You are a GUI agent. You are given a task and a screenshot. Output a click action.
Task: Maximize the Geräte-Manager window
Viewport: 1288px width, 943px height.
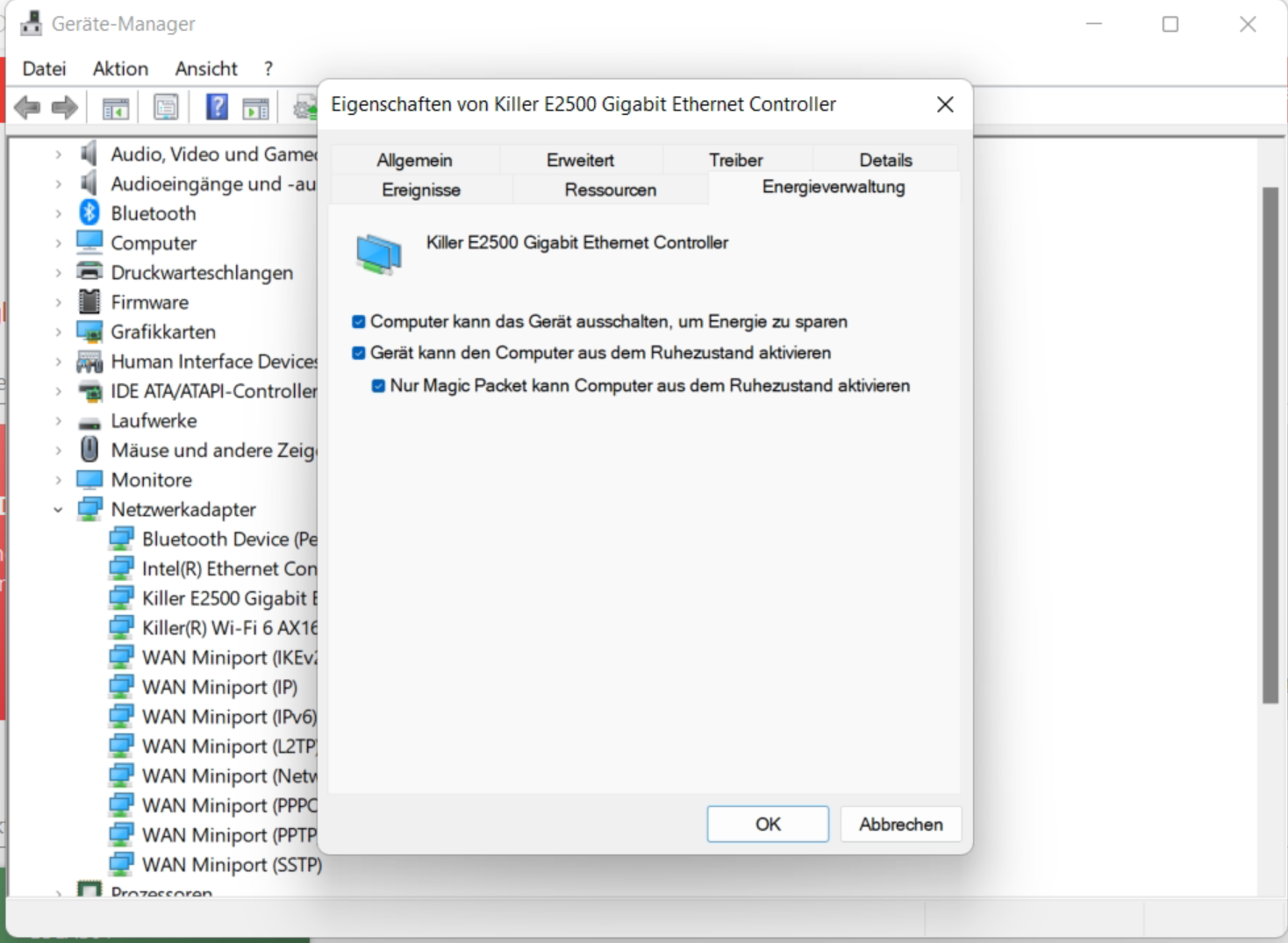(x=1170, y=24)
